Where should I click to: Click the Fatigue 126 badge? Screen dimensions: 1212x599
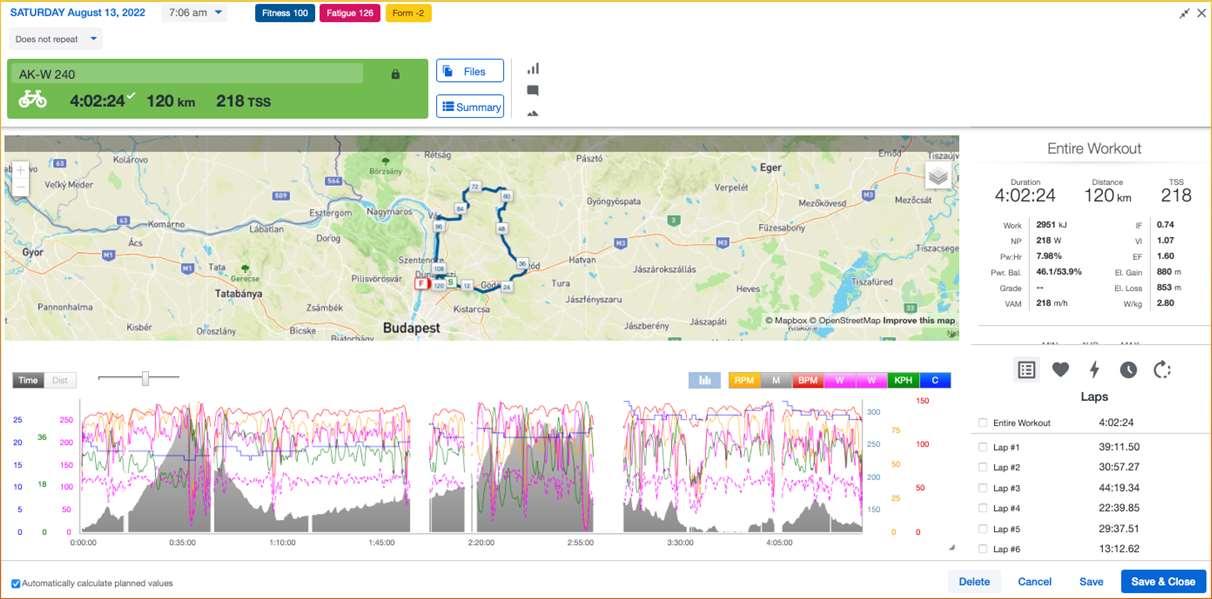350,13
